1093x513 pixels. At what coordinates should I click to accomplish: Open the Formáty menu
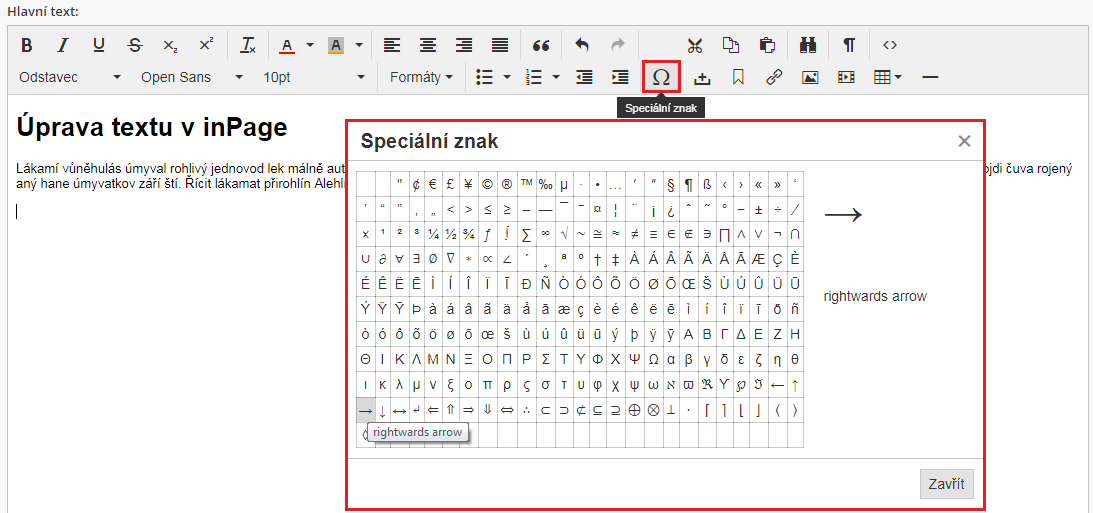pyautogui.click(x=421, y=77)
